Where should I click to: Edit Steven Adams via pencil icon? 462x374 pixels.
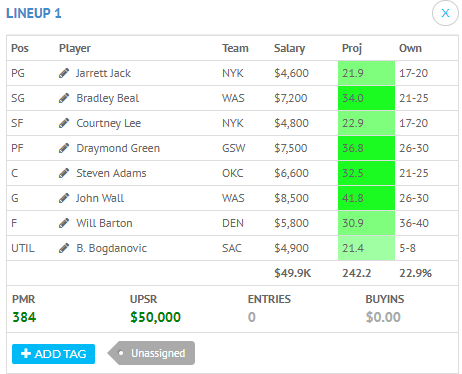pos(64,173)
